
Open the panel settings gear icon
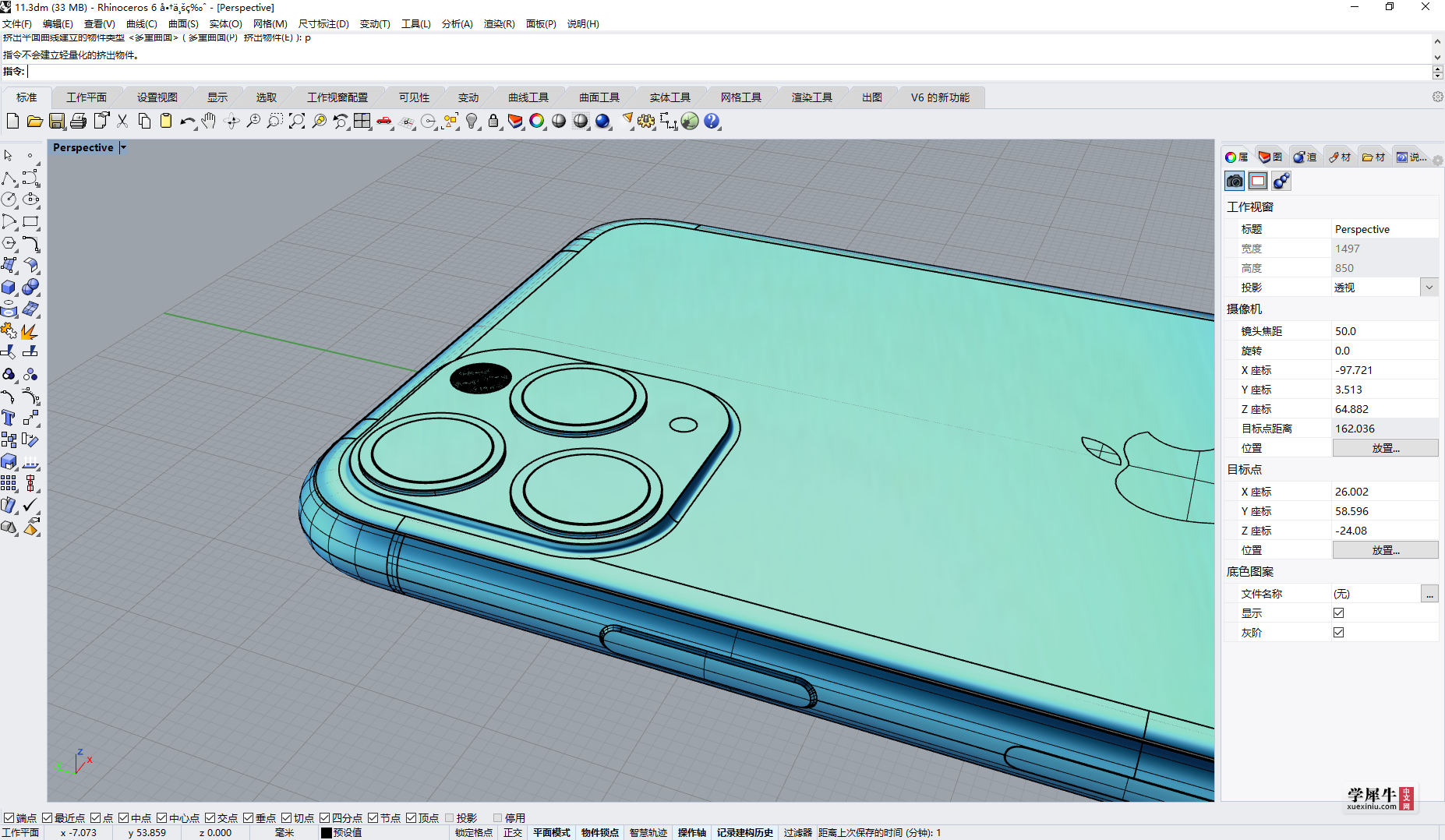[x=1437, y=161]
